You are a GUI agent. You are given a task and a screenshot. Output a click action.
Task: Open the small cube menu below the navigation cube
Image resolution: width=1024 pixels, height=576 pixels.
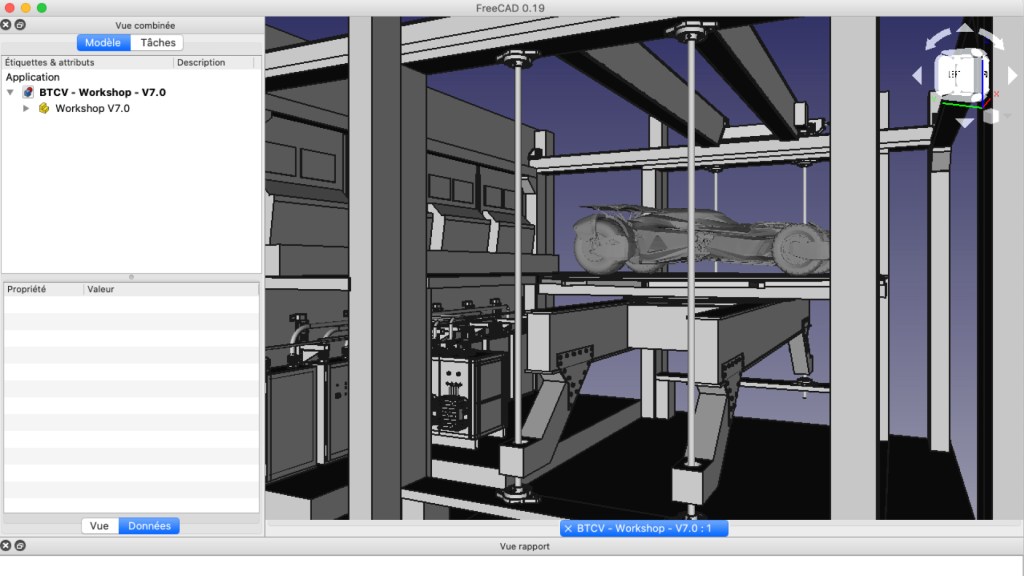(x=991, y=116)
